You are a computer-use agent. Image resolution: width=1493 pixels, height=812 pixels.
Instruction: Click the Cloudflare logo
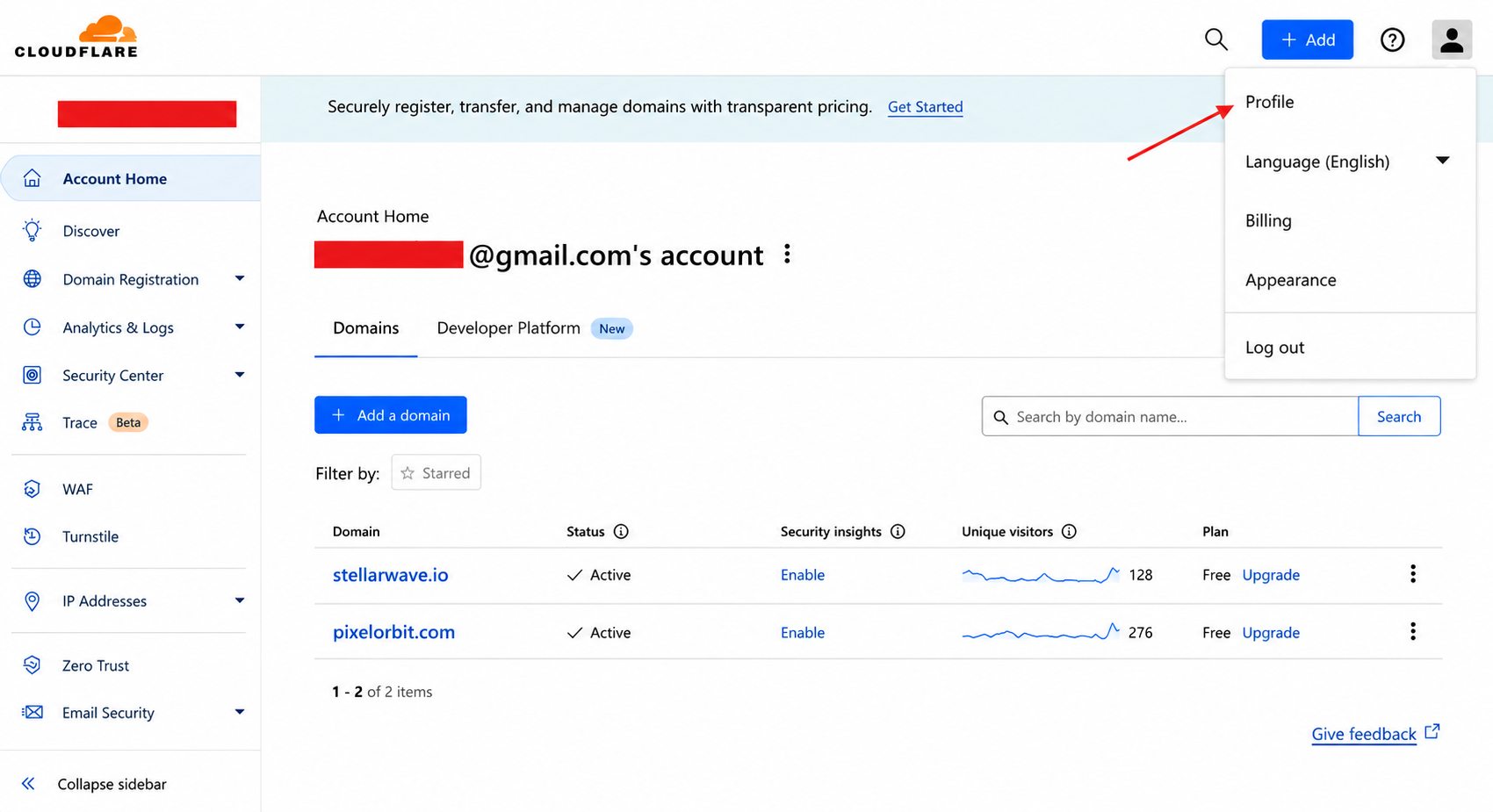(76, 37)
